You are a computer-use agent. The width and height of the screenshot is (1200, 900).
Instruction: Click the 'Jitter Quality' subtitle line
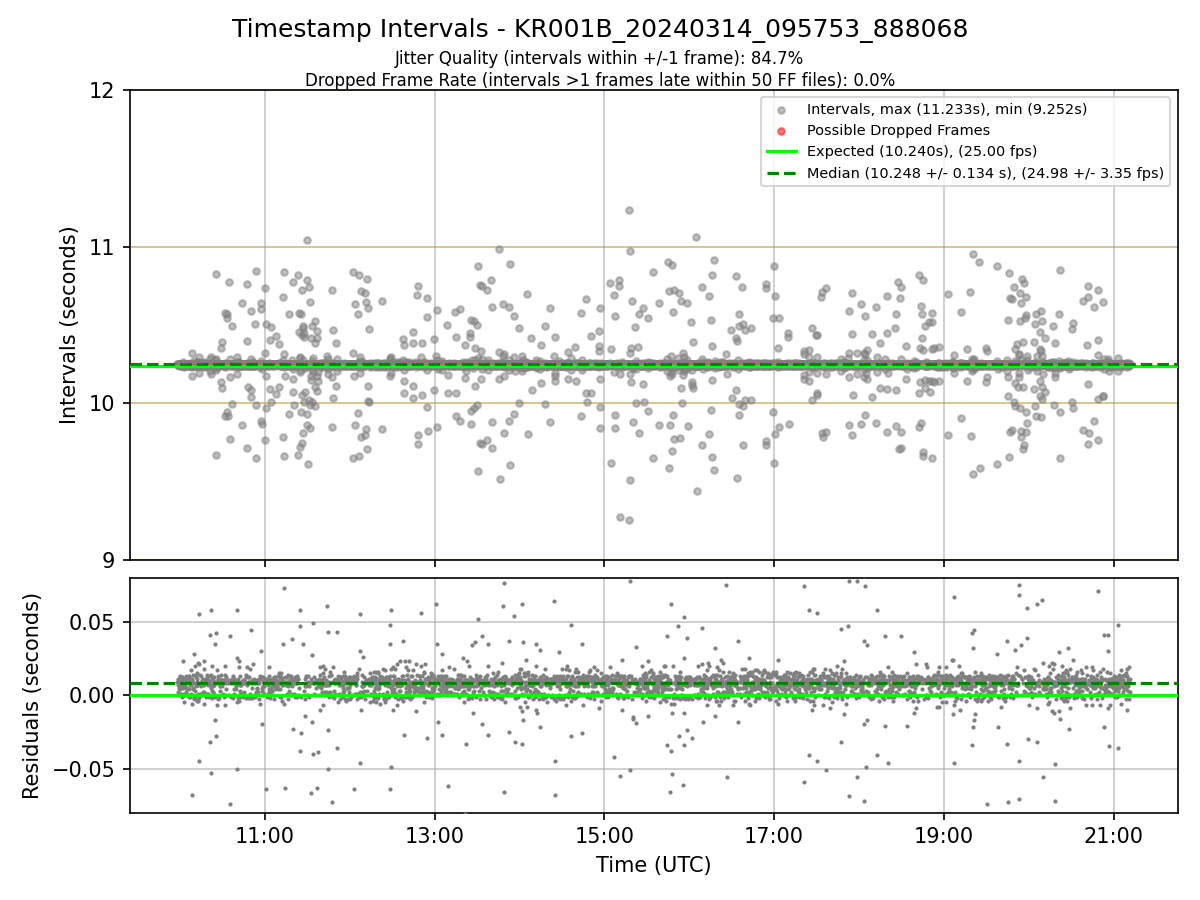[599, 59]
